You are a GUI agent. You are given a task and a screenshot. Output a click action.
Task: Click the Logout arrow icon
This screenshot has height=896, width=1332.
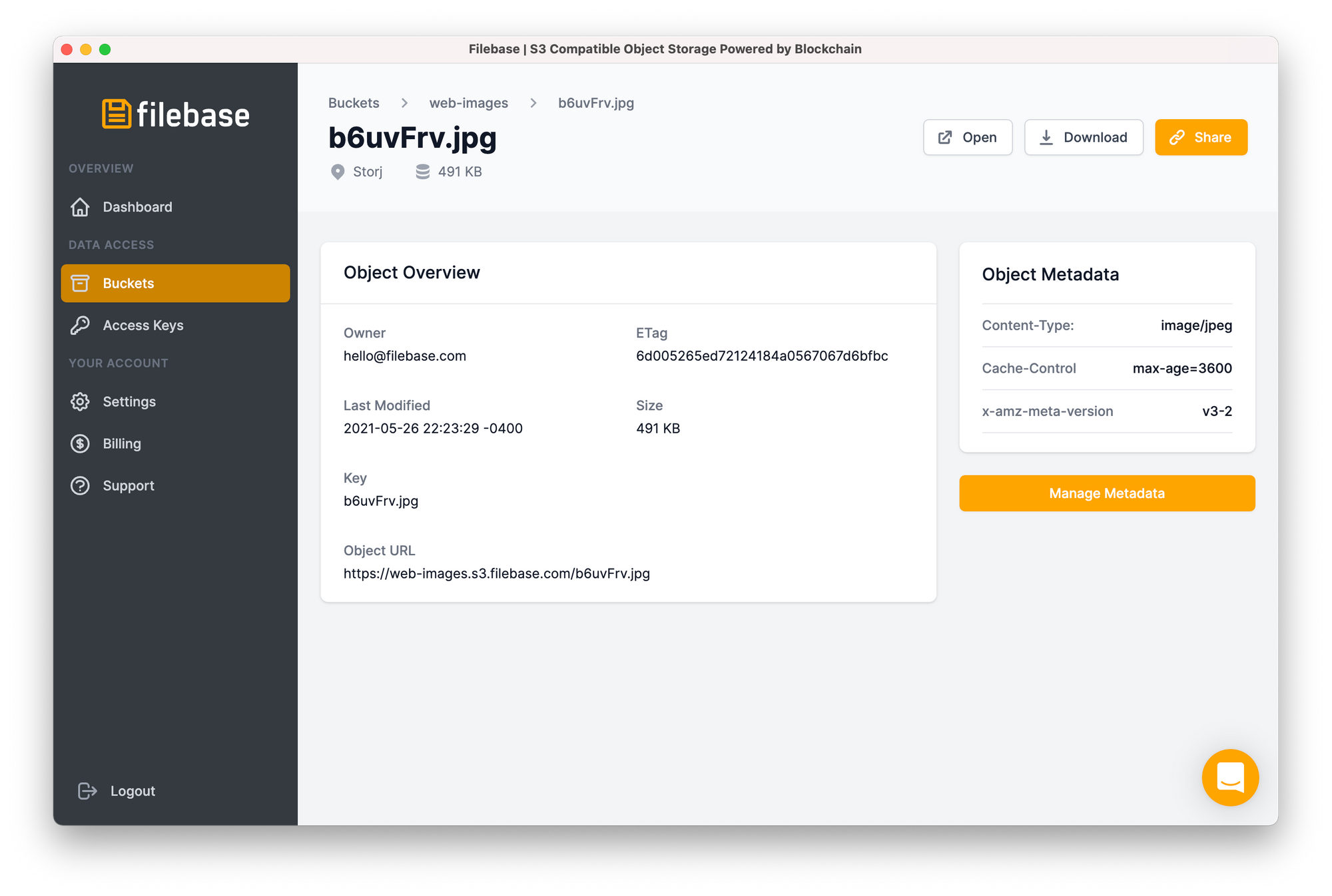pyautogui.click(x=87, y=791)
